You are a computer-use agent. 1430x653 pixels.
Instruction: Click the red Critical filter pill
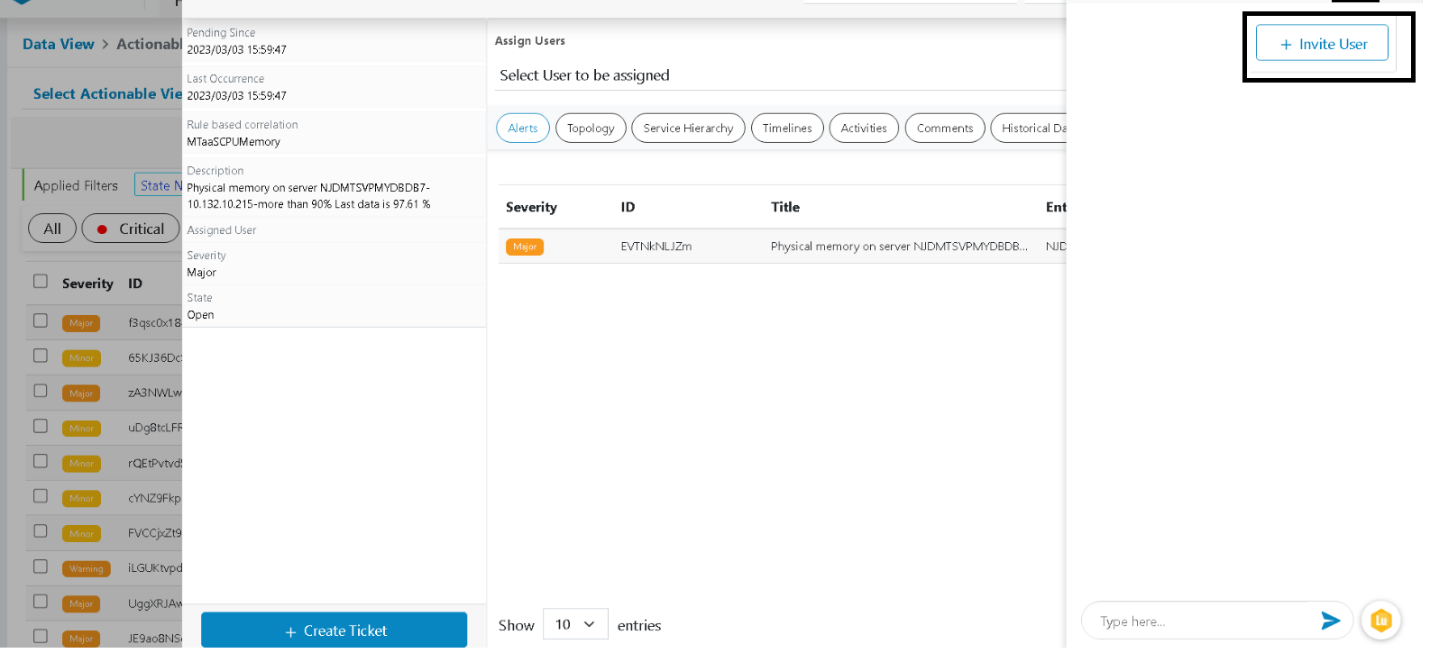tap(128, 229)
